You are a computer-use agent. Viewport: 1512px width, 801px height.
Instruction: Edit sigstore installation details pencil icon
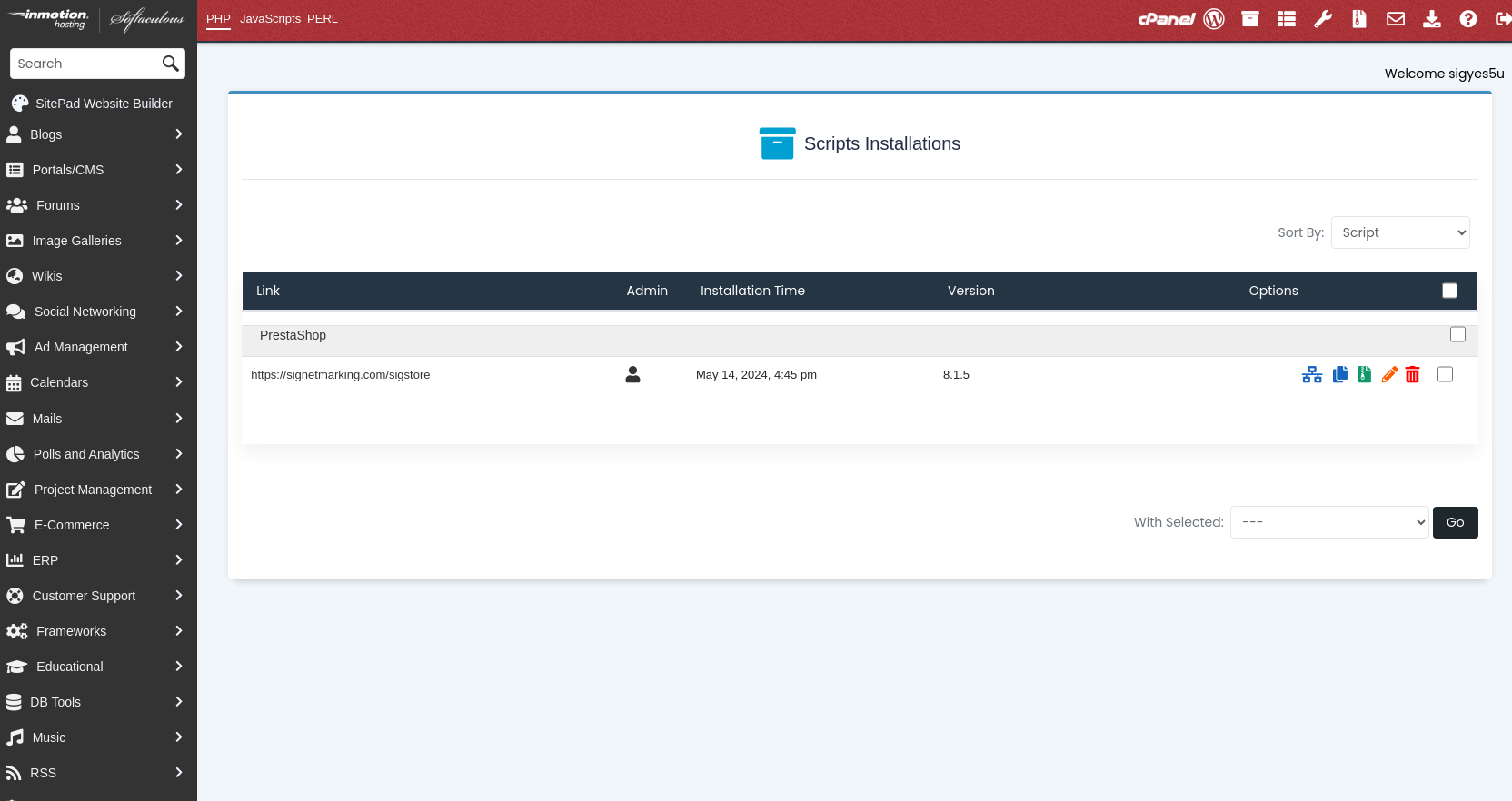coord(1389,374)
